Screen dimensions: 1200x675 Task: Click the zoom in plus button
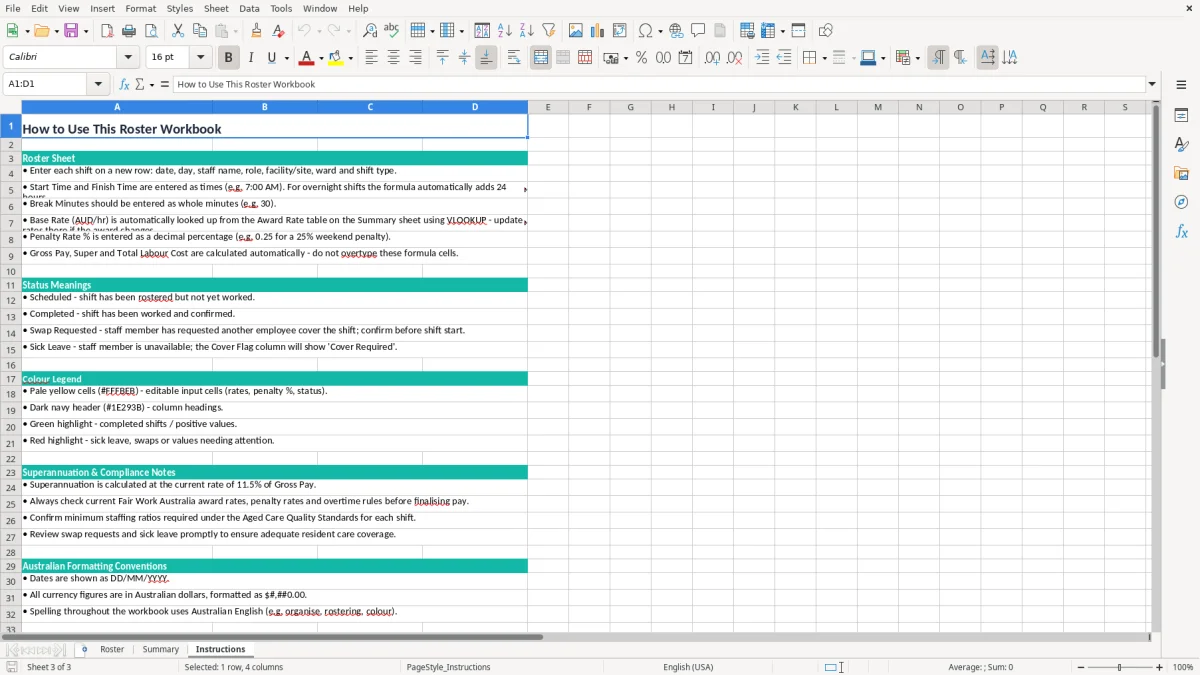[1159, 667]
